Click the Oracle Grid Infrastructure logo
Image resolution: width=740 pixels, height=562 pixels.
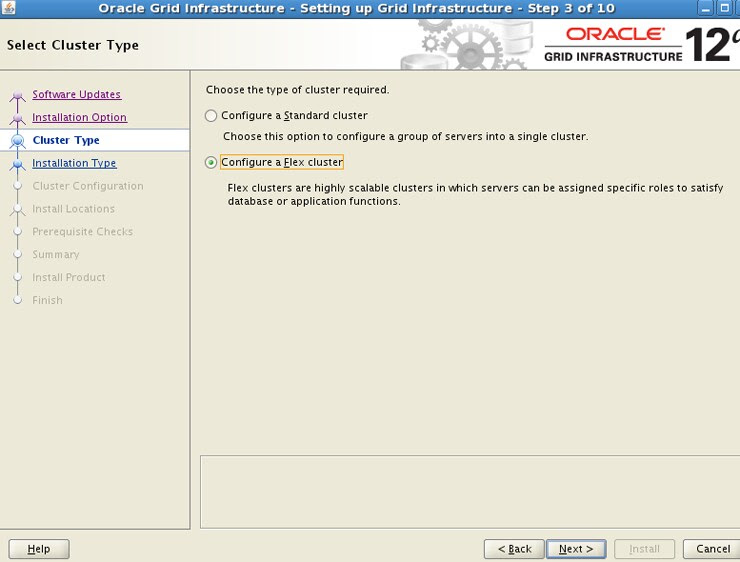click(642, 45)
